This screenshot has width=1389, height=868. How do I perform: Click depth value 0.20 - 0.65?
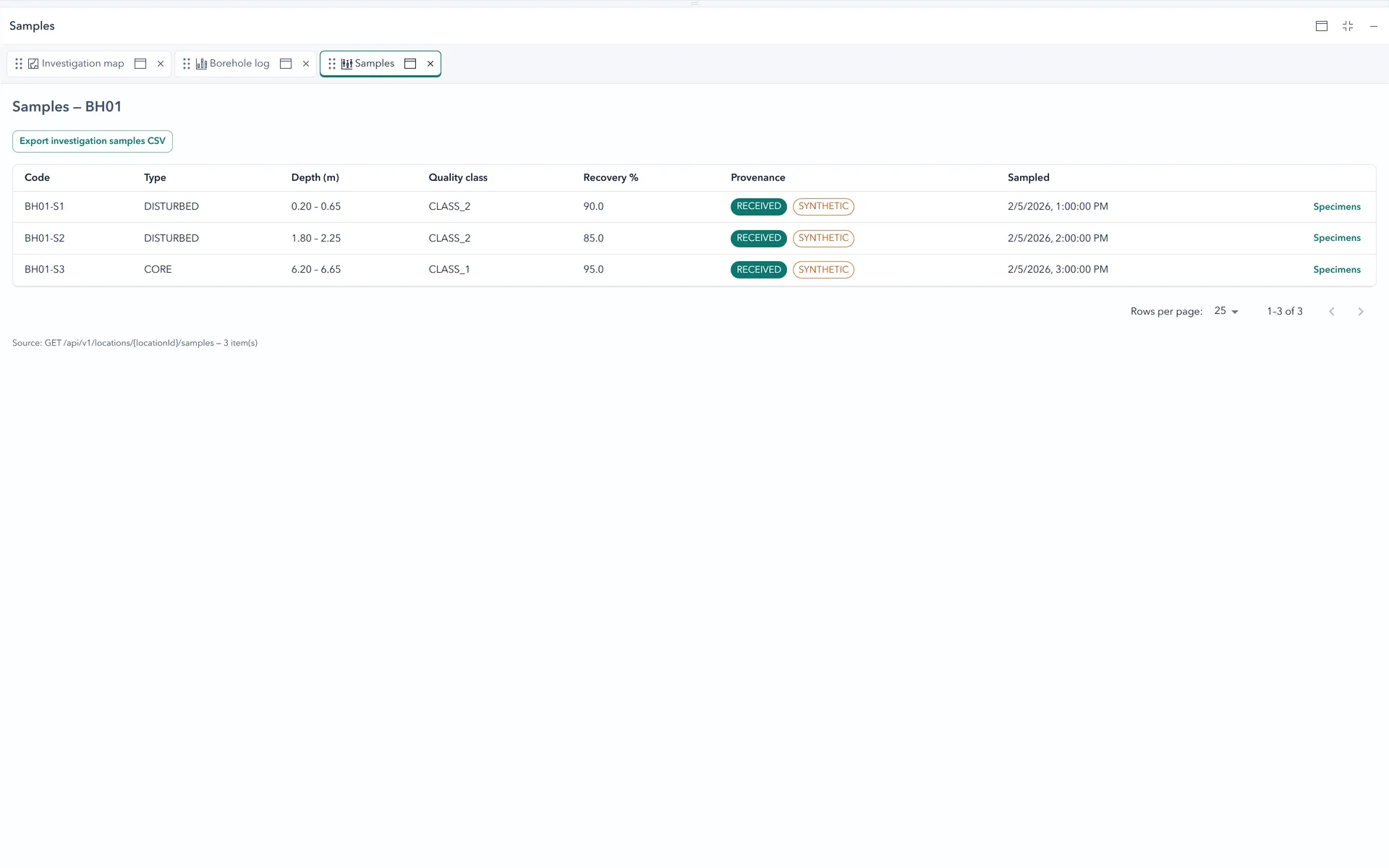pyautogui.click(x=316, y=207)
